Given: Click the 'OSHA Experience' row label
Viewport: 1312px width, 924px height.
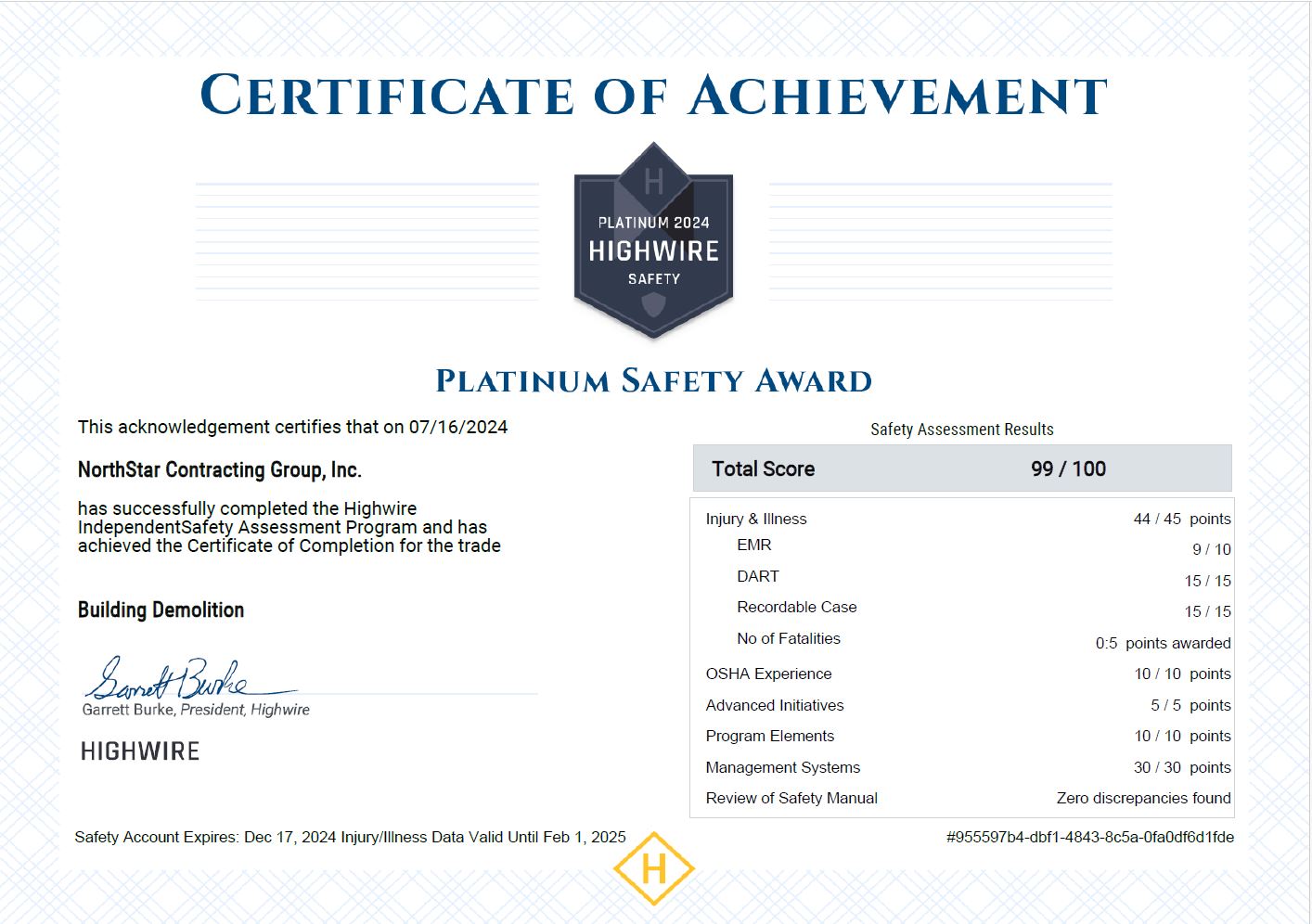Looking at the screenshot, I should click(768, 674).
